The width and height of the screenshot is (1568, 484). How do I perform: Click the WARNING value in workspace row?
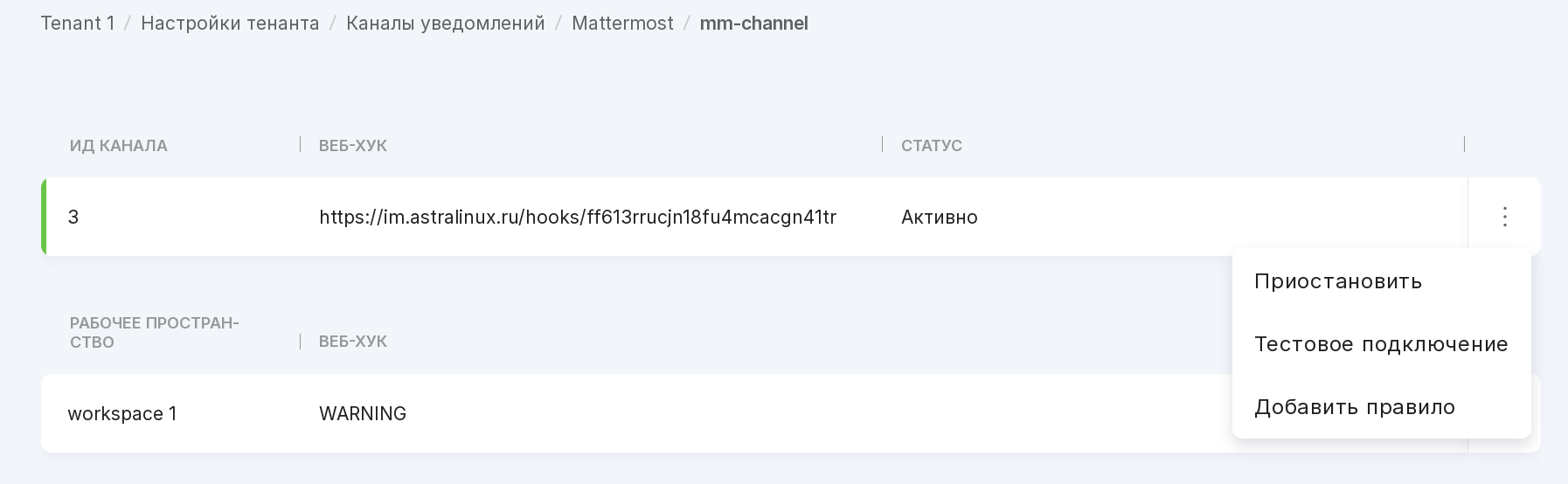(x=363, y=414)
